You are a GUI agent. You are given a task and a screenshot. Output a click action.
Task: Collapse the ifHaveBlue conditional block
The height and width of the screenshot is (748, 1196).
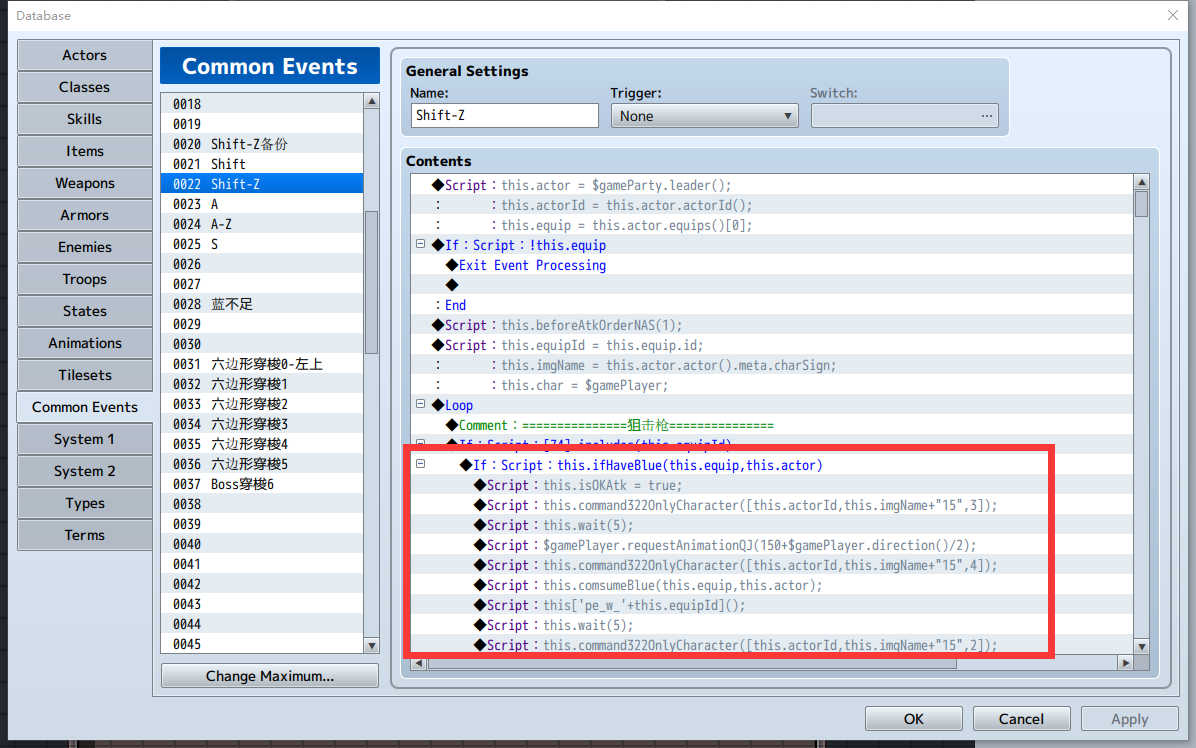[x=420, y=464]
